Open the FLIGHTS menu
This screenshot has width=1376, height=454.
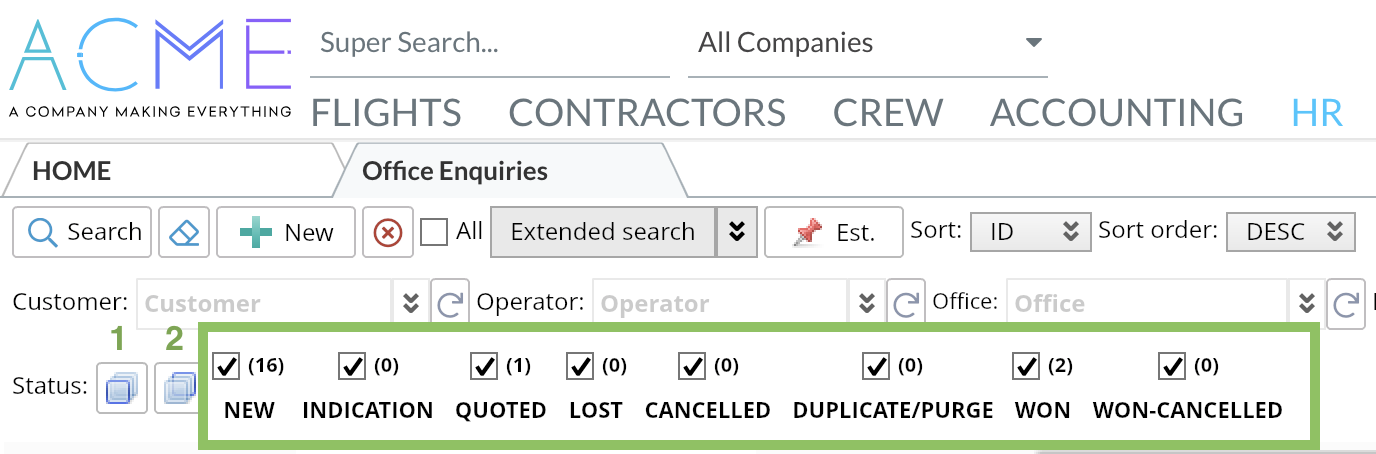[386, 113]
